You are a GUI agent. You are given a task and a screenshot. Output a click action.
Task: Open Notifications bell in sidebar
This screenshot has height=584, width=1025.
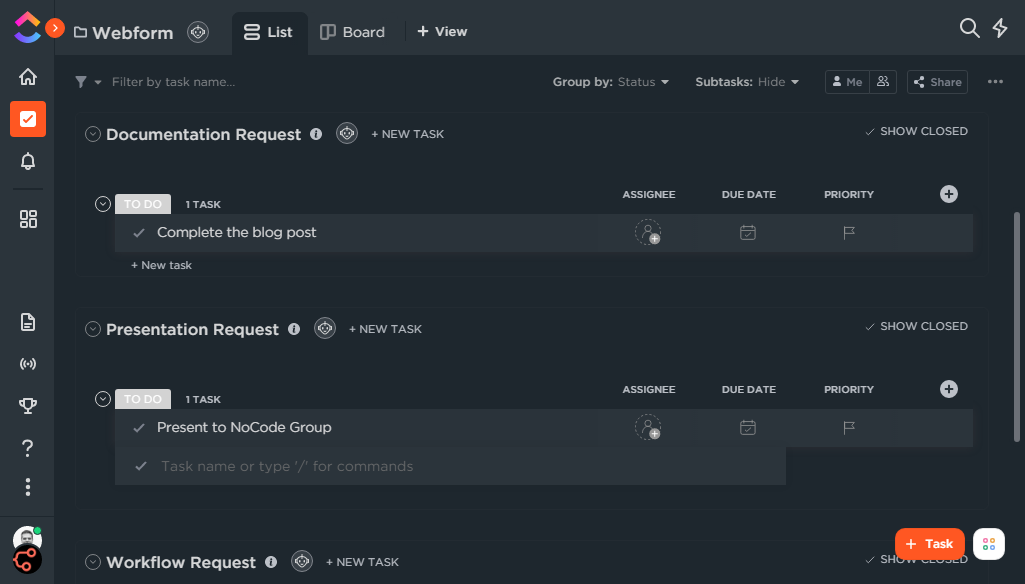(x=28, y=162)
